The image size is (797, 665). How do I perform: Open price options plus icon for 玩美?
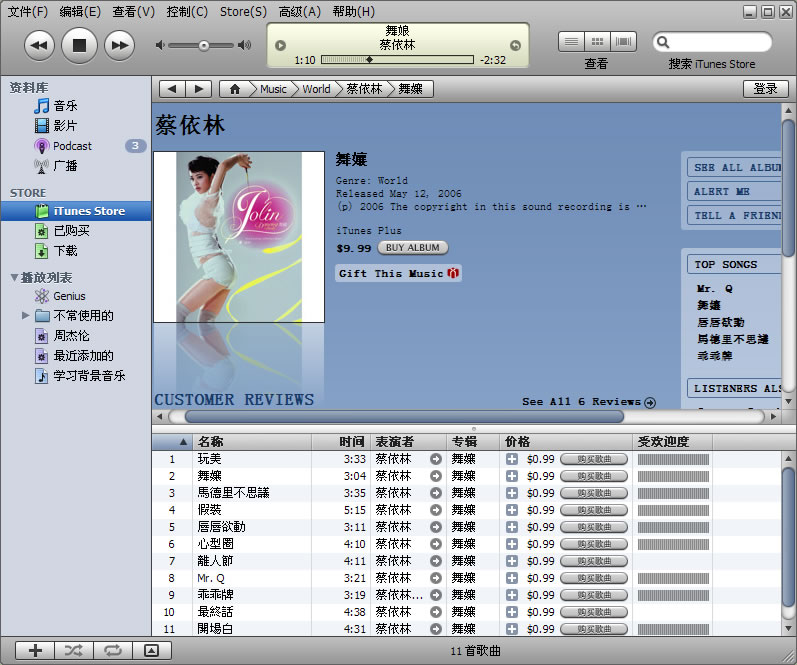pos(512,459)
